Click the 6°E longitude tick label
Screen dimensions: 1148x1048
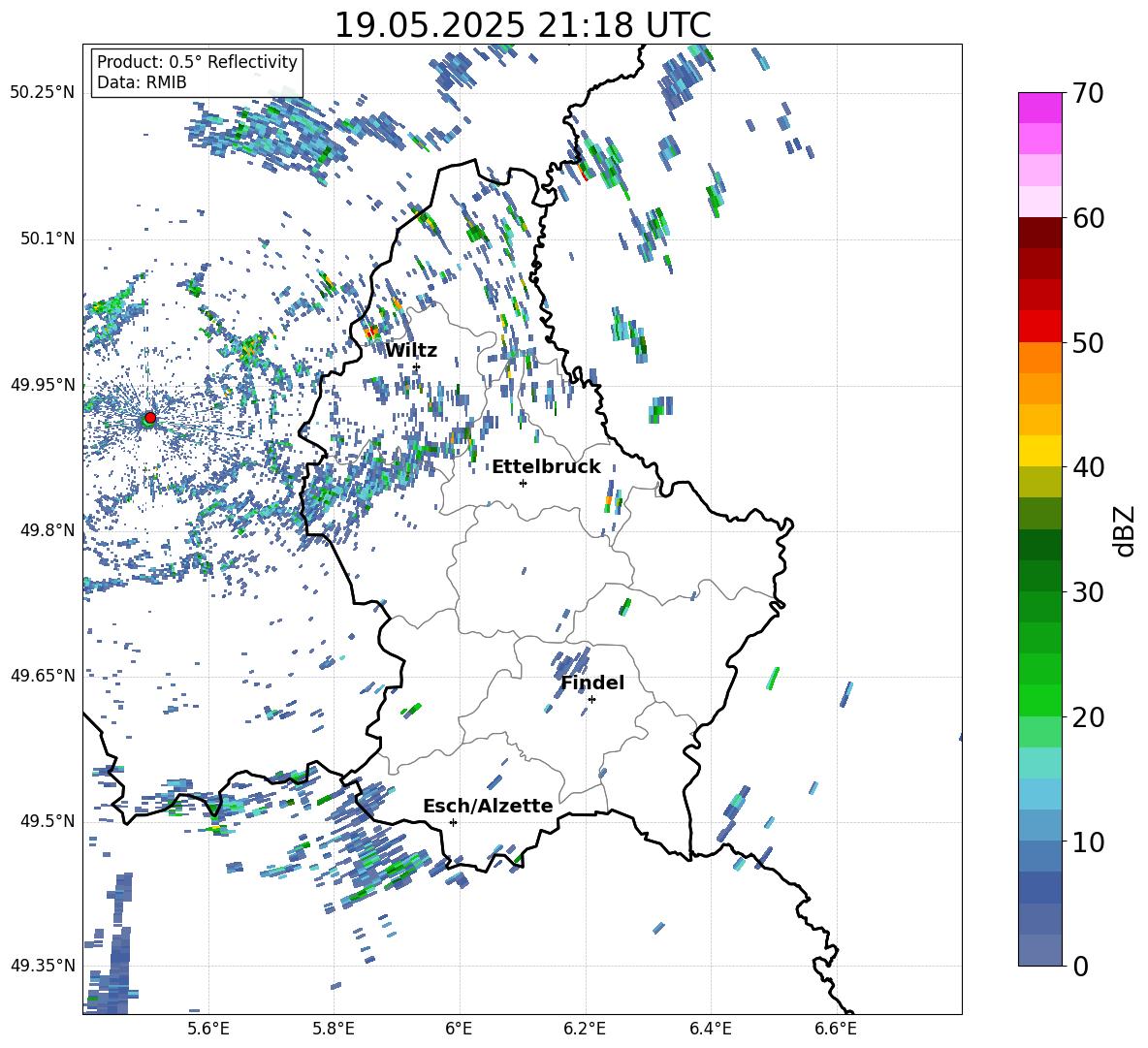coord(459,1030)
